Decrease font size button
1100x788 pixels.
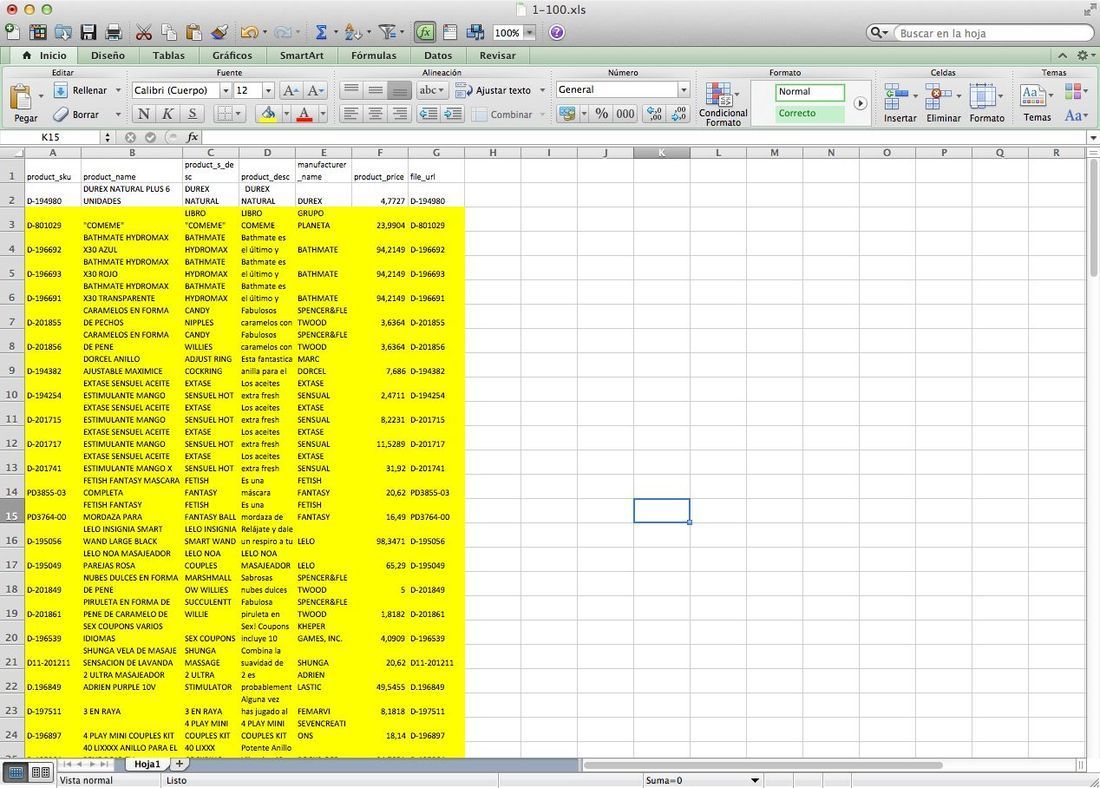click(x=315, y=91)
